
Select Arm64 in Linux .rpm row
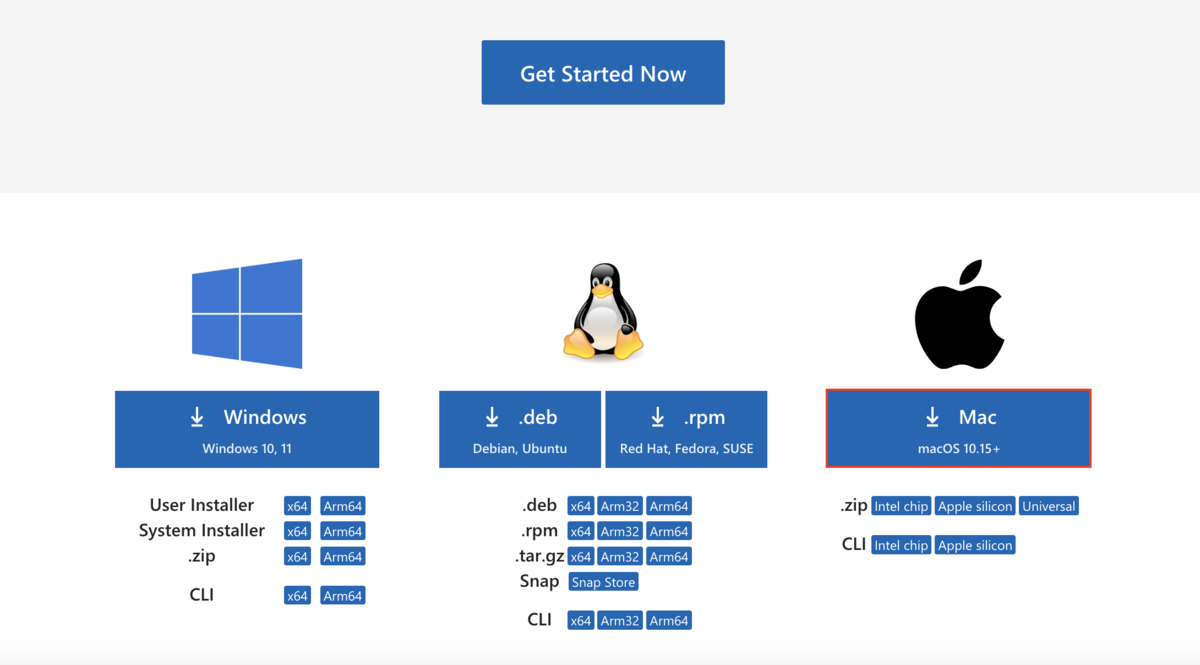pos(669,531)
